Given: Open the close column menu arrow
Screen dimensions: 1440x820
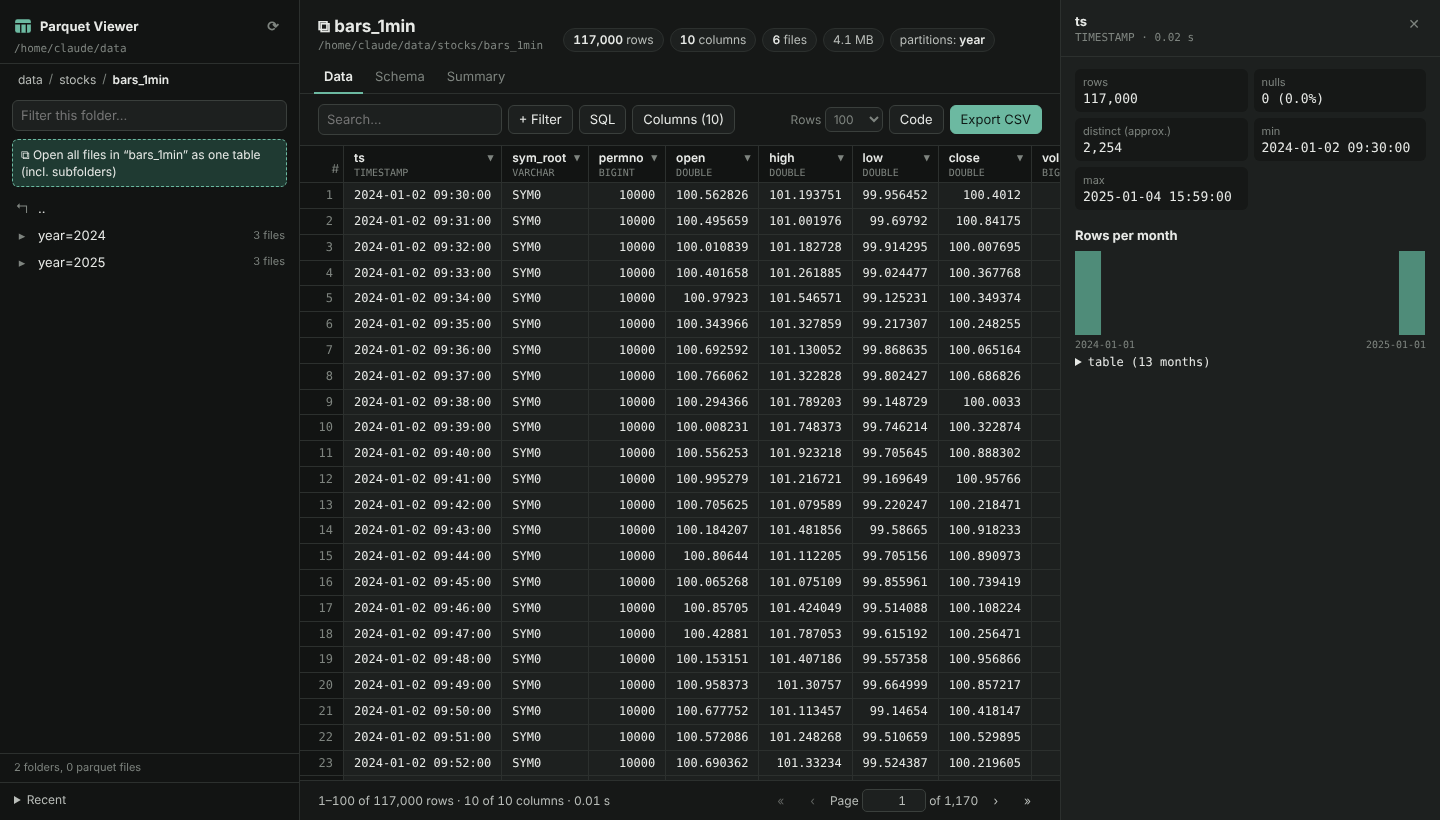Looking at the screenshot, I should pos(1020,158).
